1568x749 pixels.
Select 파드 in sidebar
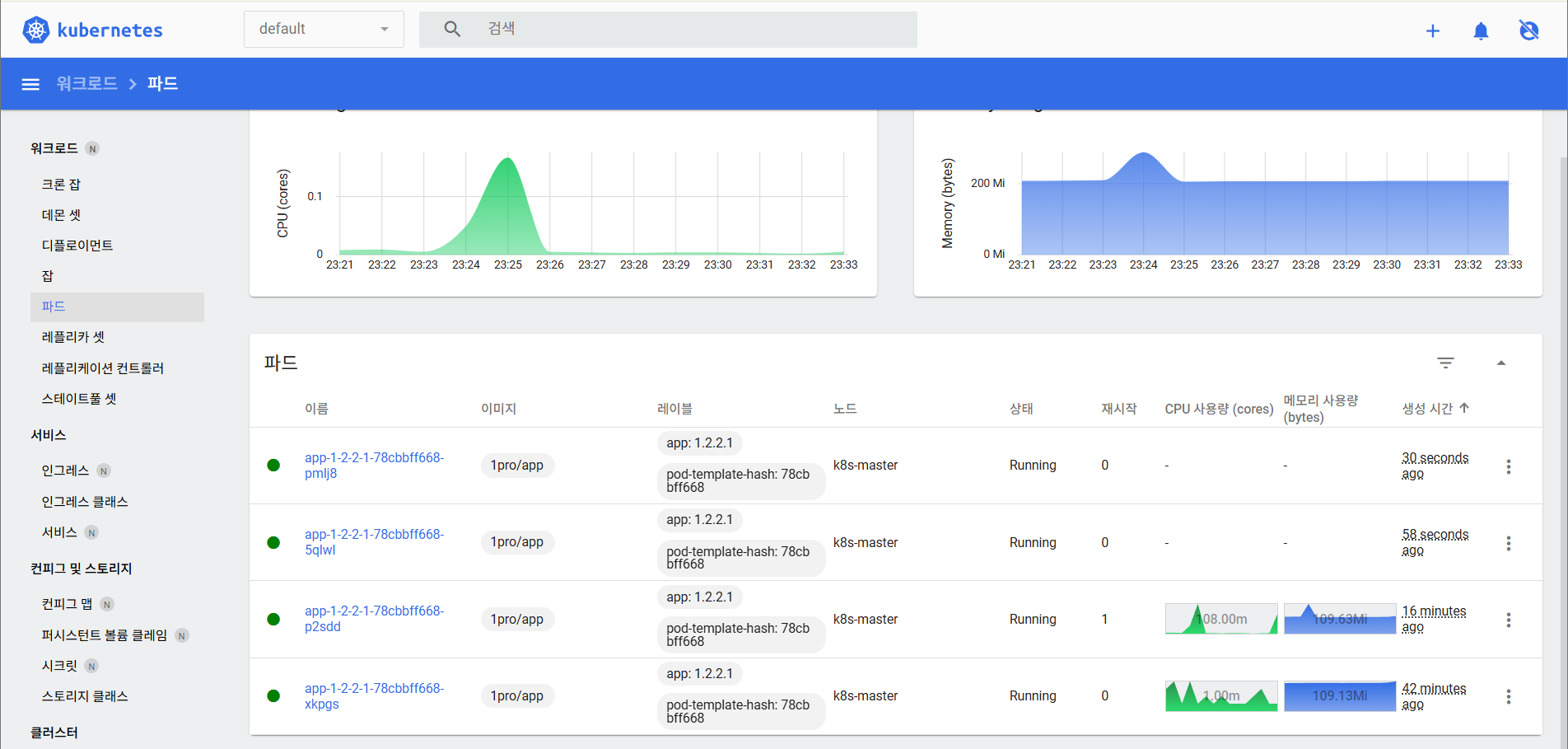coord(117,307)
